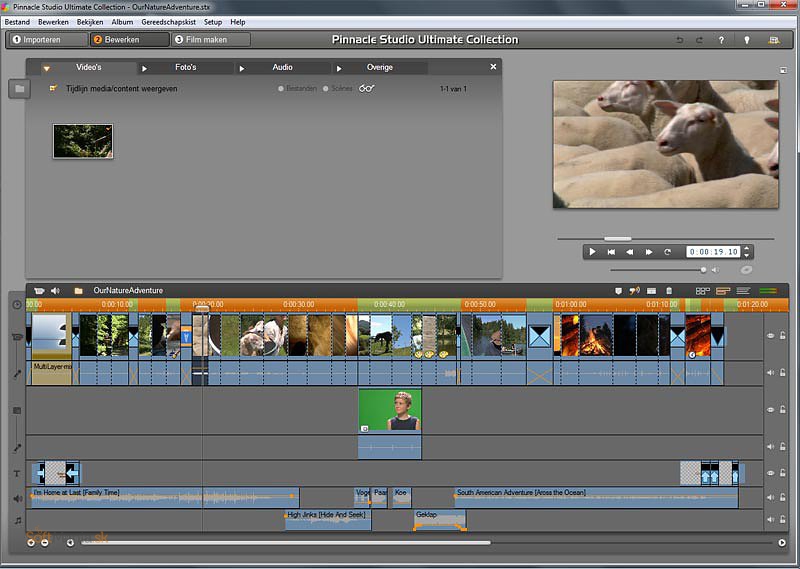
Task: Go to step 3 Film maken
Action: pyautogui.click(x=211, y=40)
